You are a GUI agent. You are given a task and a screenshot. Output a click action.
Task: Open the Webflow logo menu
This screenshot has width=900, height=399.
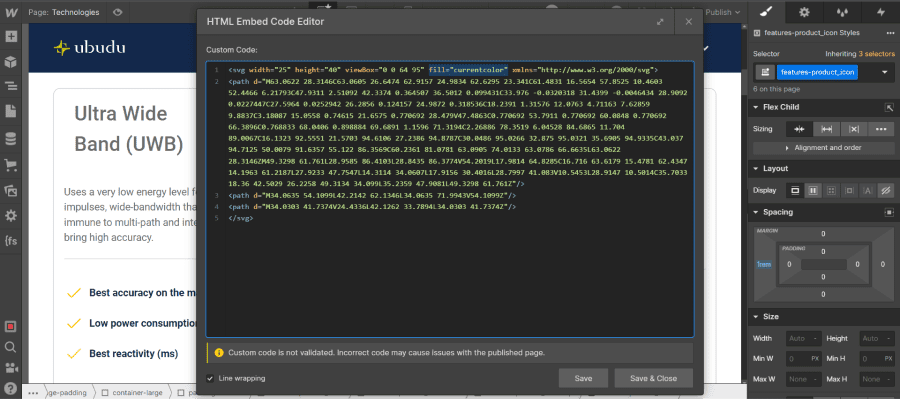(x=11, y=11)
